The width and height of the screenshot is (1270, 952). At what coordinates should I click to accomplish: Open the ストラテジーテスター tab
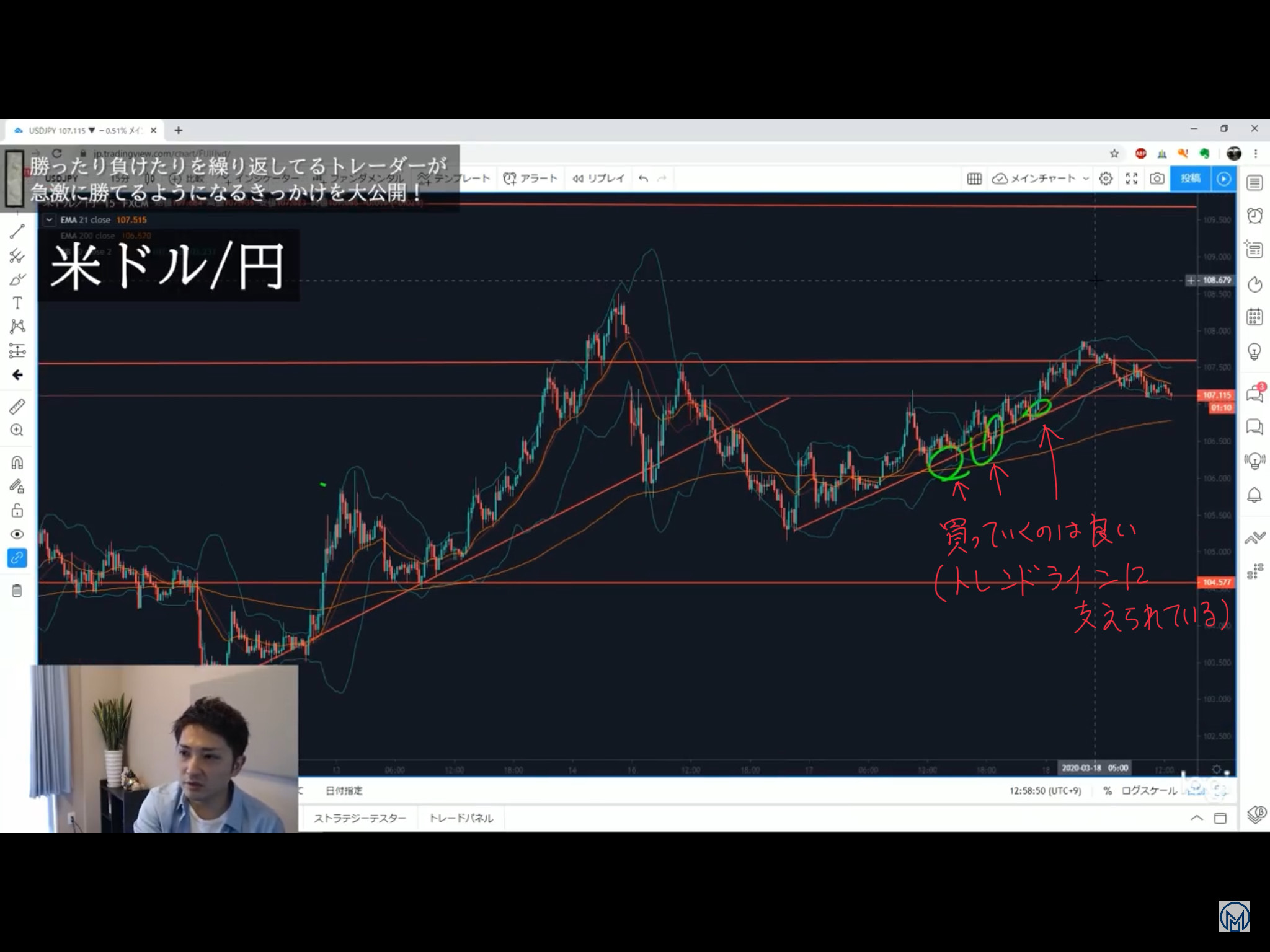(x=360, y=818)
